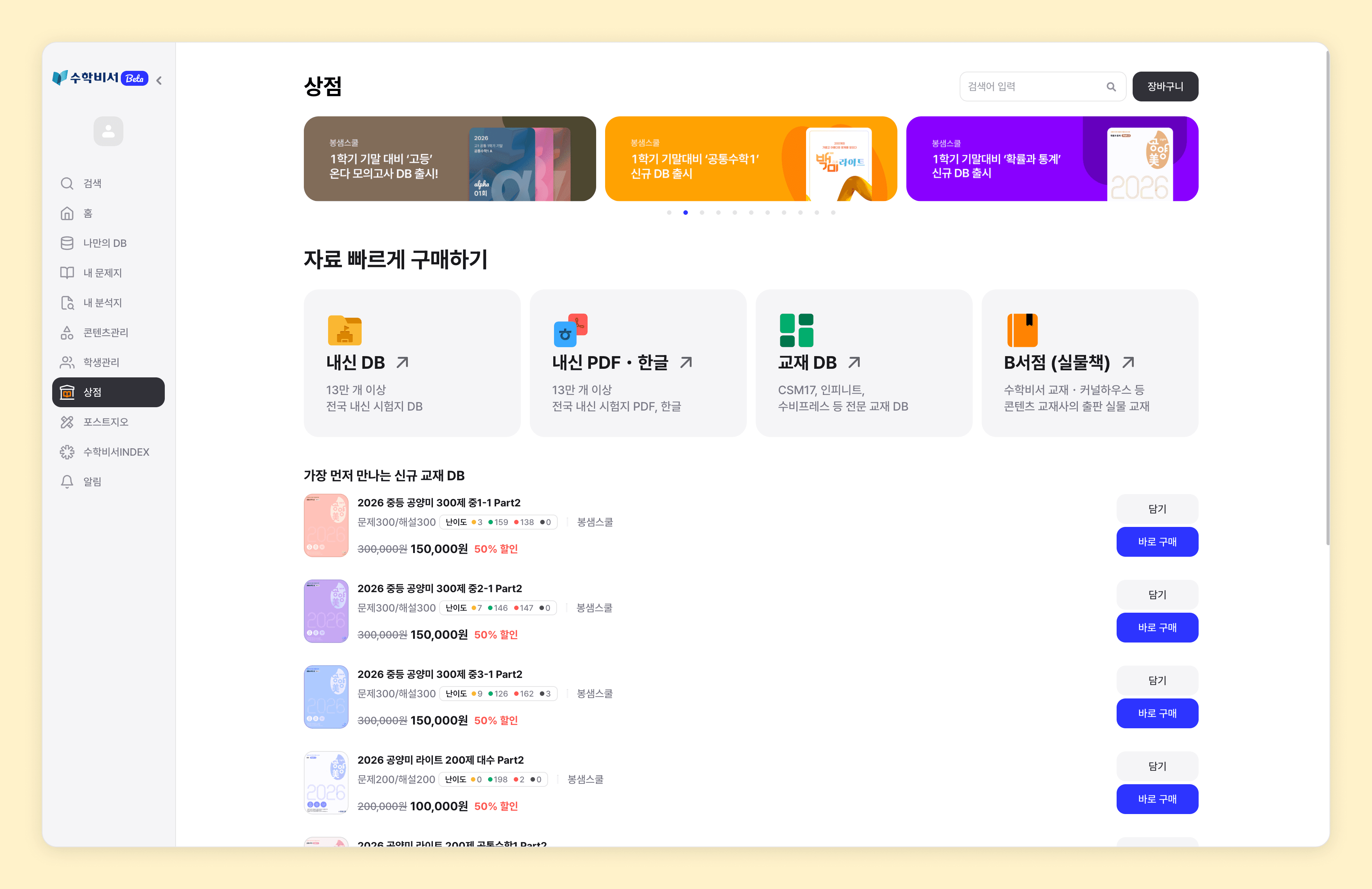This screenshot has width=1372, height=889.
Task: Select the seventh carousel dot
Action: (x=767, y=212)
